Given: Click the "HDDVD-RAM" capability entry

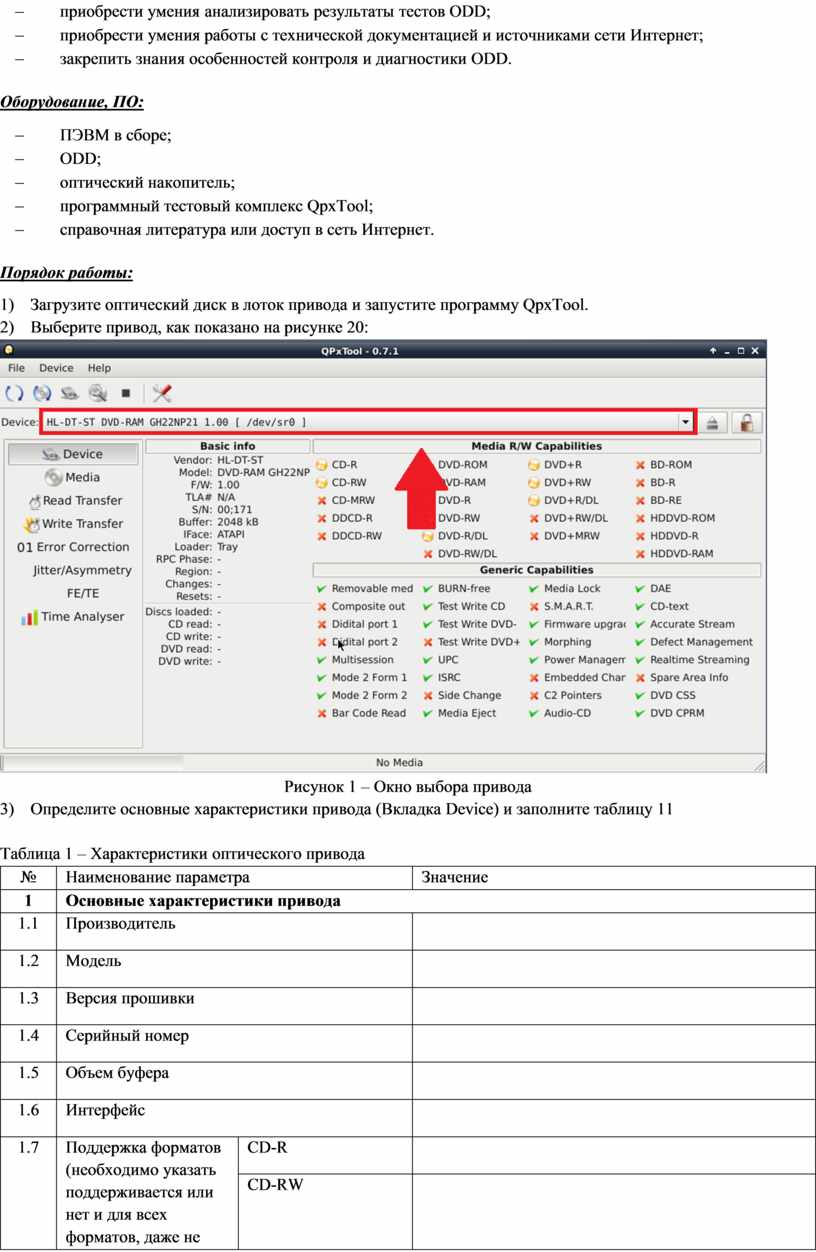Looking at the screenshot, I should [674, 553].
